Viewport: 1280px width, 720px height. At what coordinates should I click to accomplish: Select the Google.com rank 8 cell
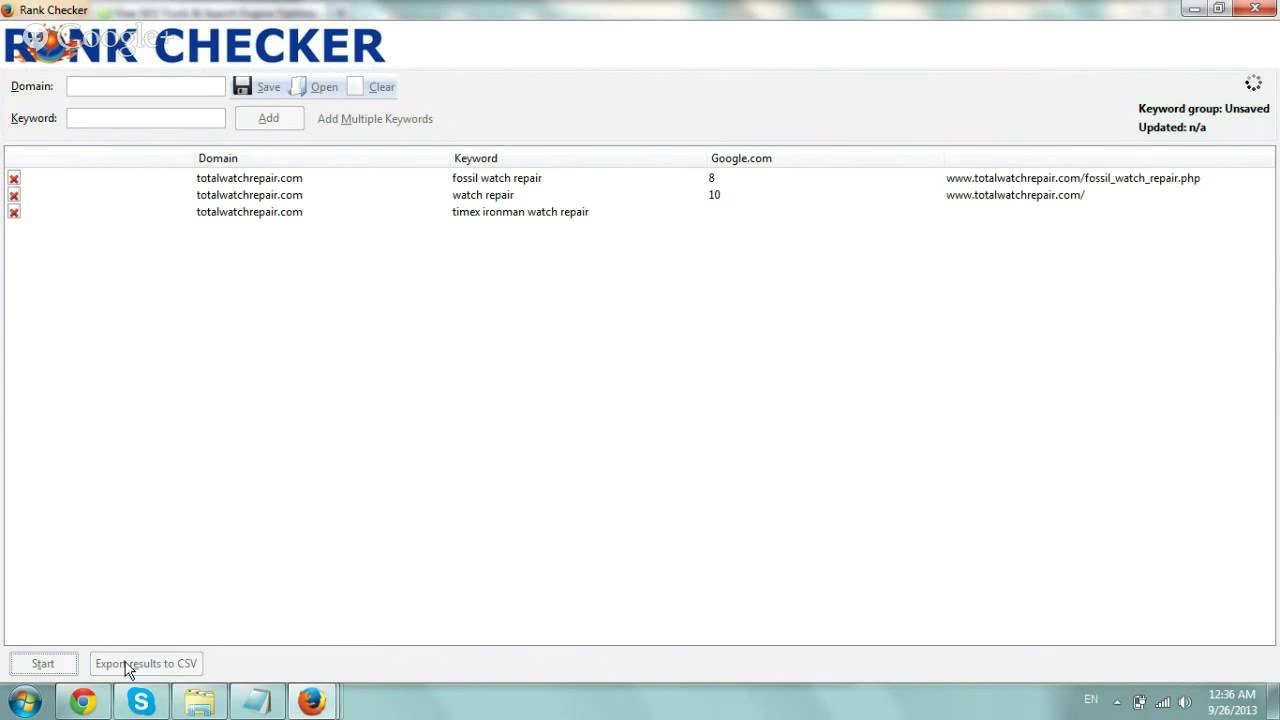tap(712, 178)
